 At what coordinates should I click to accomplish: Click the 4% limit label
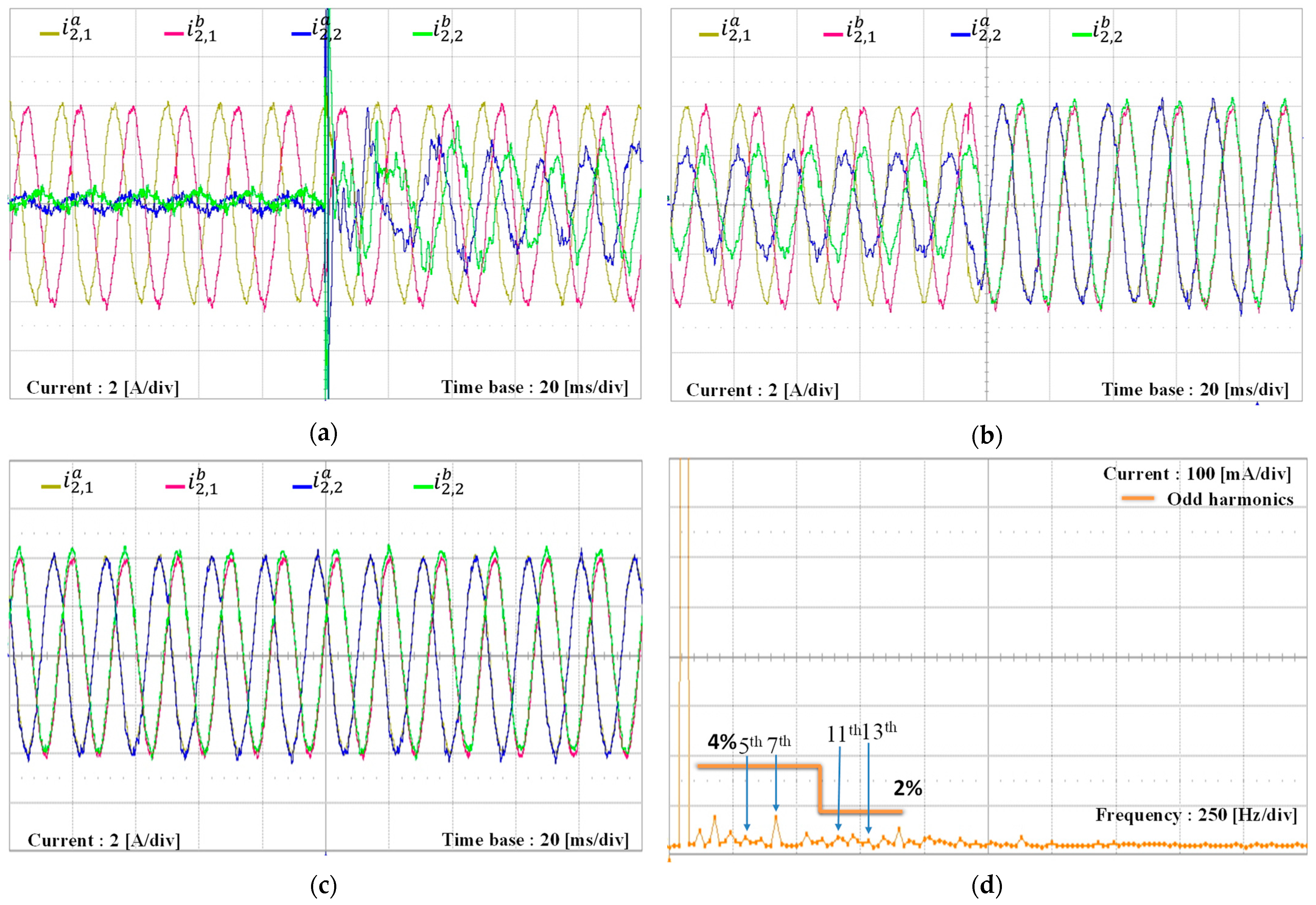(x=722, y=742)
